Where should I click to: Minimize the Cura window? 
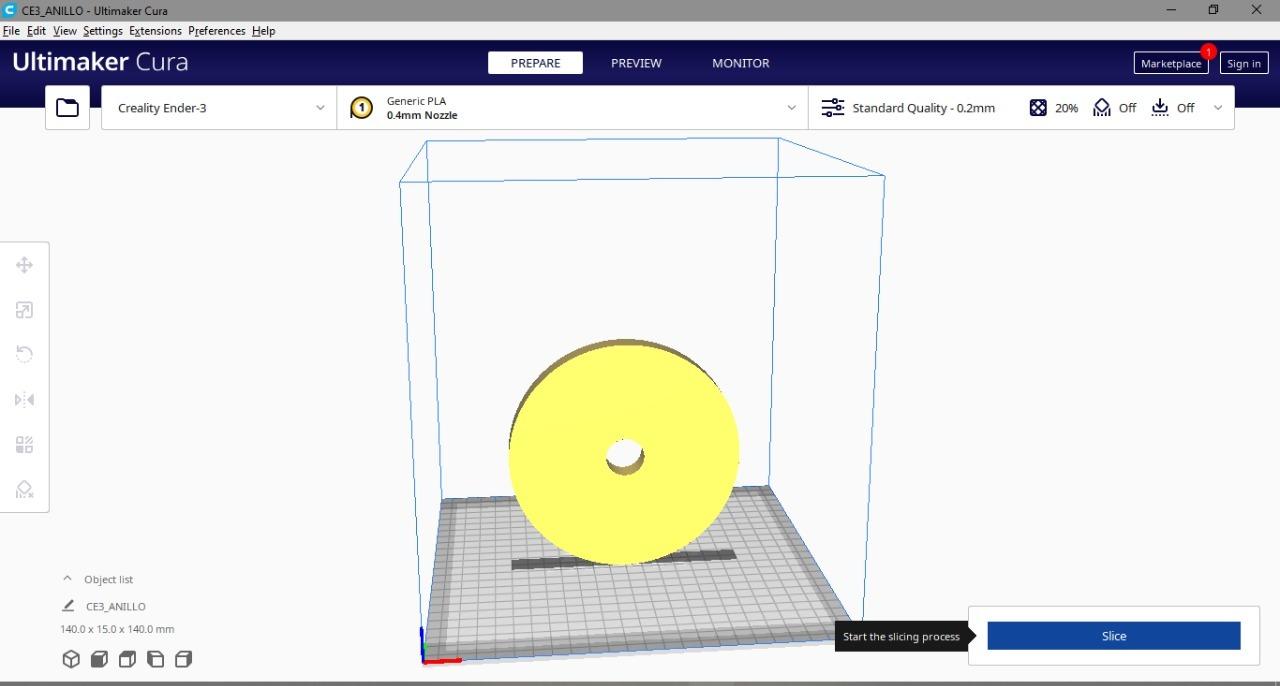pos(1171,10)
